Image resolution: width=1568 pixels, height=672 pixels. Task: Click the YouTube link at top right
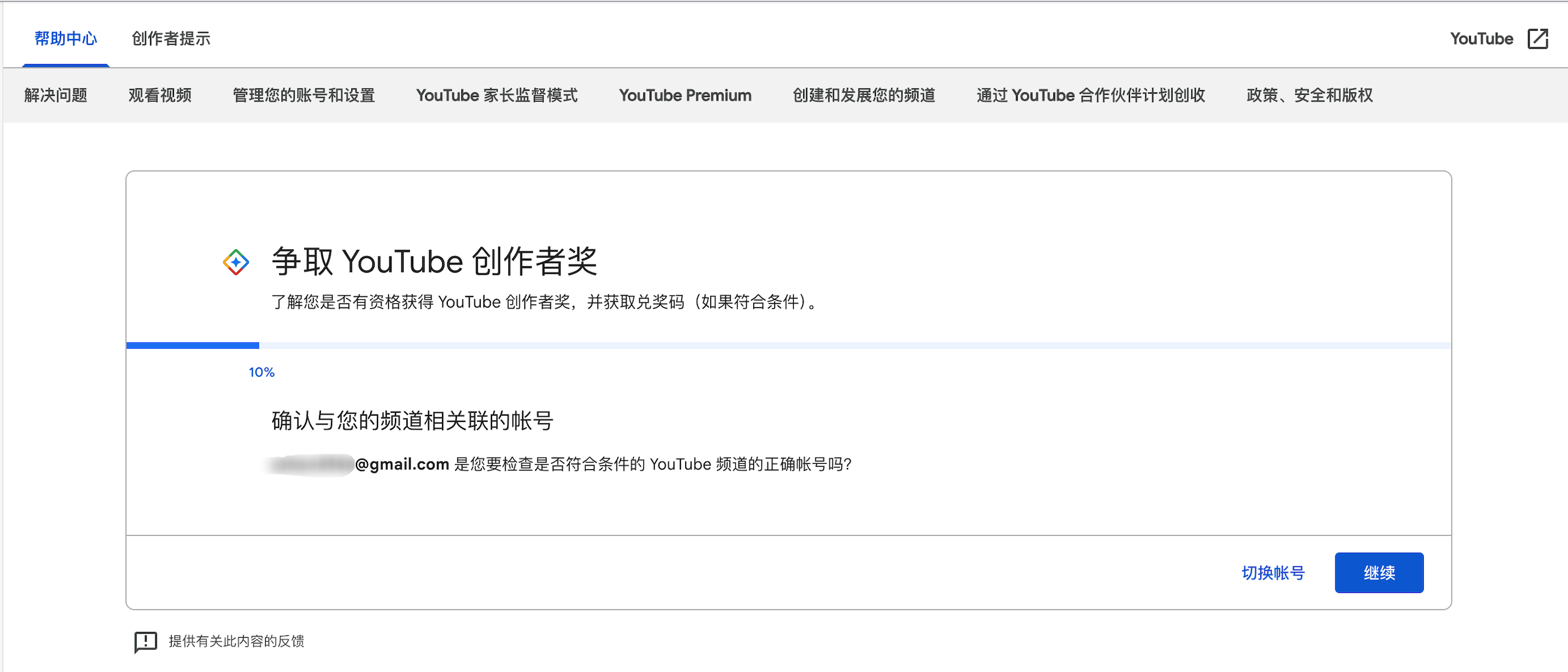click(1481, 38)
